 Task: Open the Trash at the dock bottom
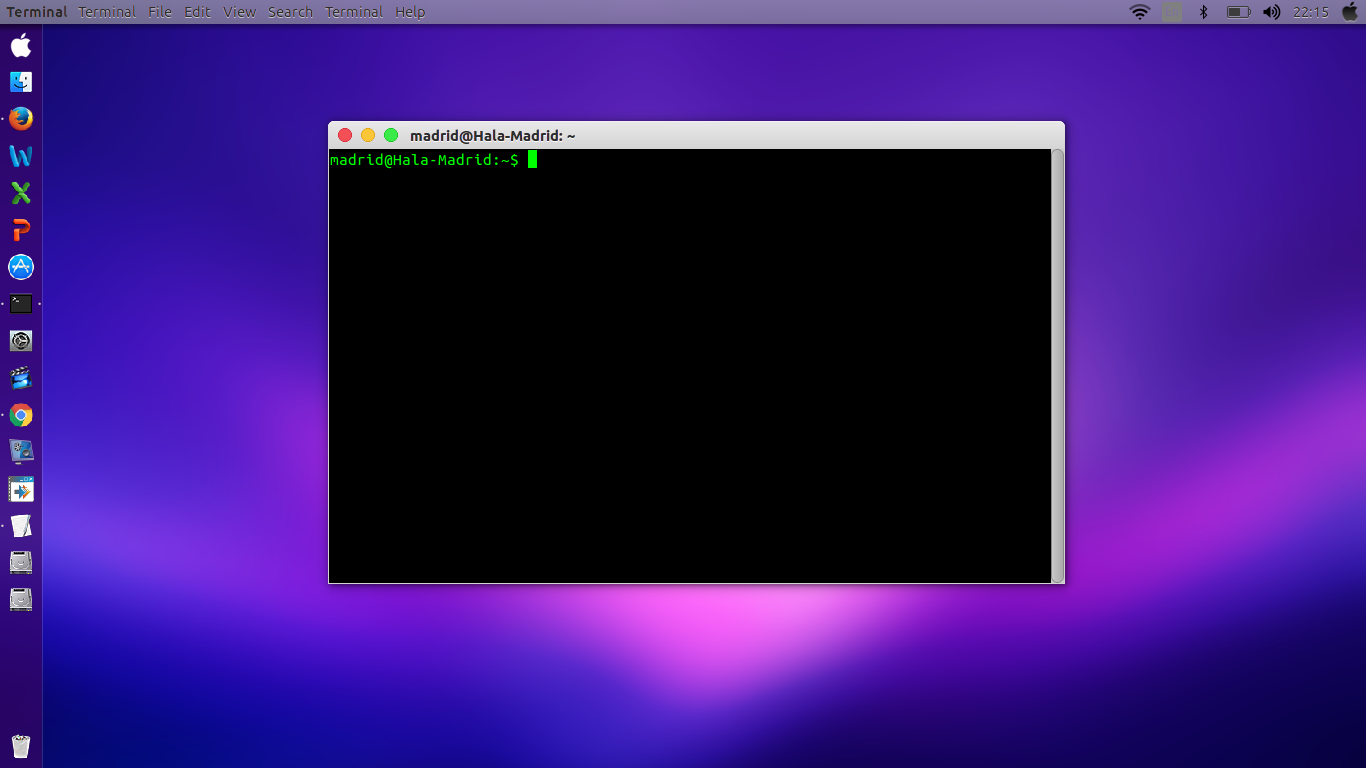point(20,745)
